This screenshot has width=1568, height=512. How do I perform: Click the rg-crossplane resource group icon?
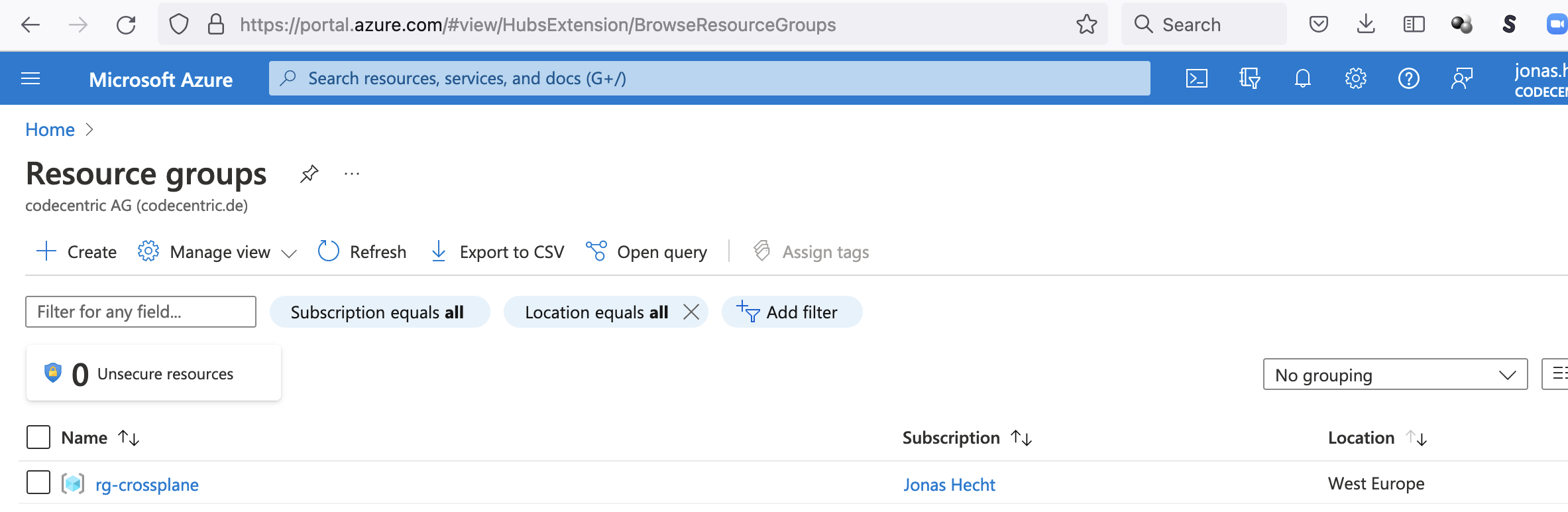coord(73,483)
